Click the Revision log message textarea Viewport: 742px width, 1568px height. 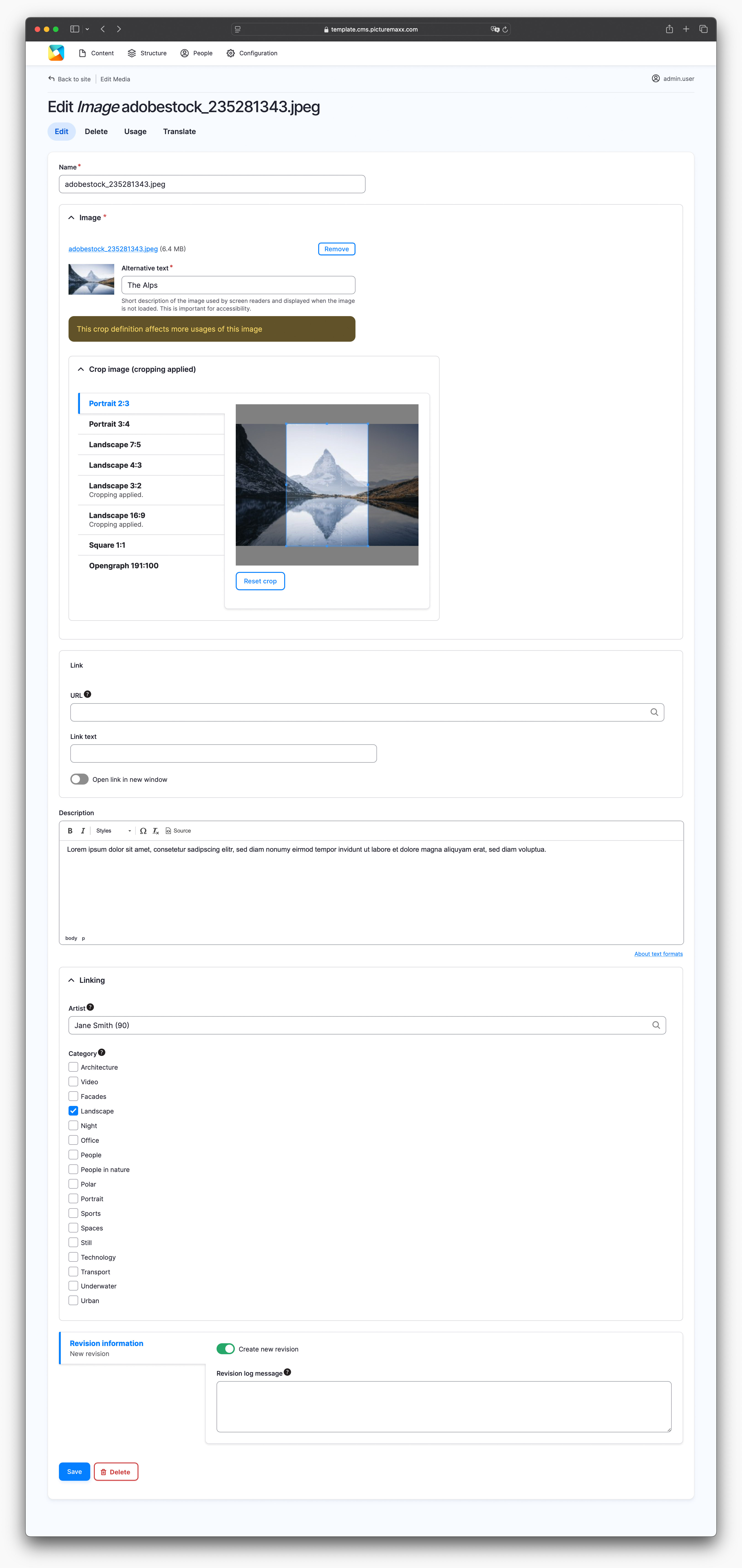click(444, 1407)
